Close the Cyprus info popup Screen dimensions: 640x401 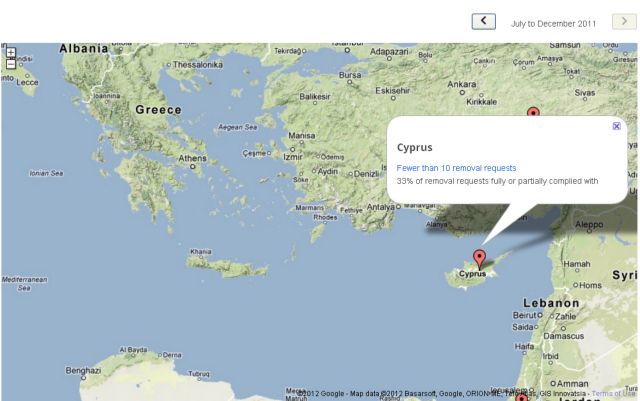click(616, 126)
